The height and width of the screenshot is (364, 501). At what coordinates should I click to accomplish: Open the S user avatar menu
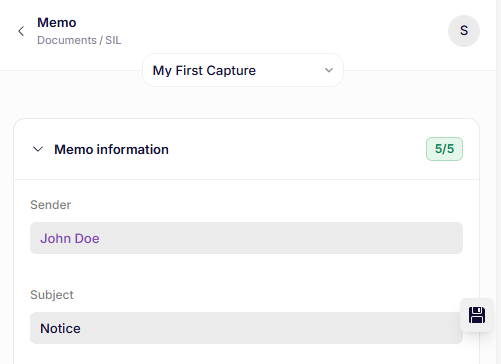[464, 31]
